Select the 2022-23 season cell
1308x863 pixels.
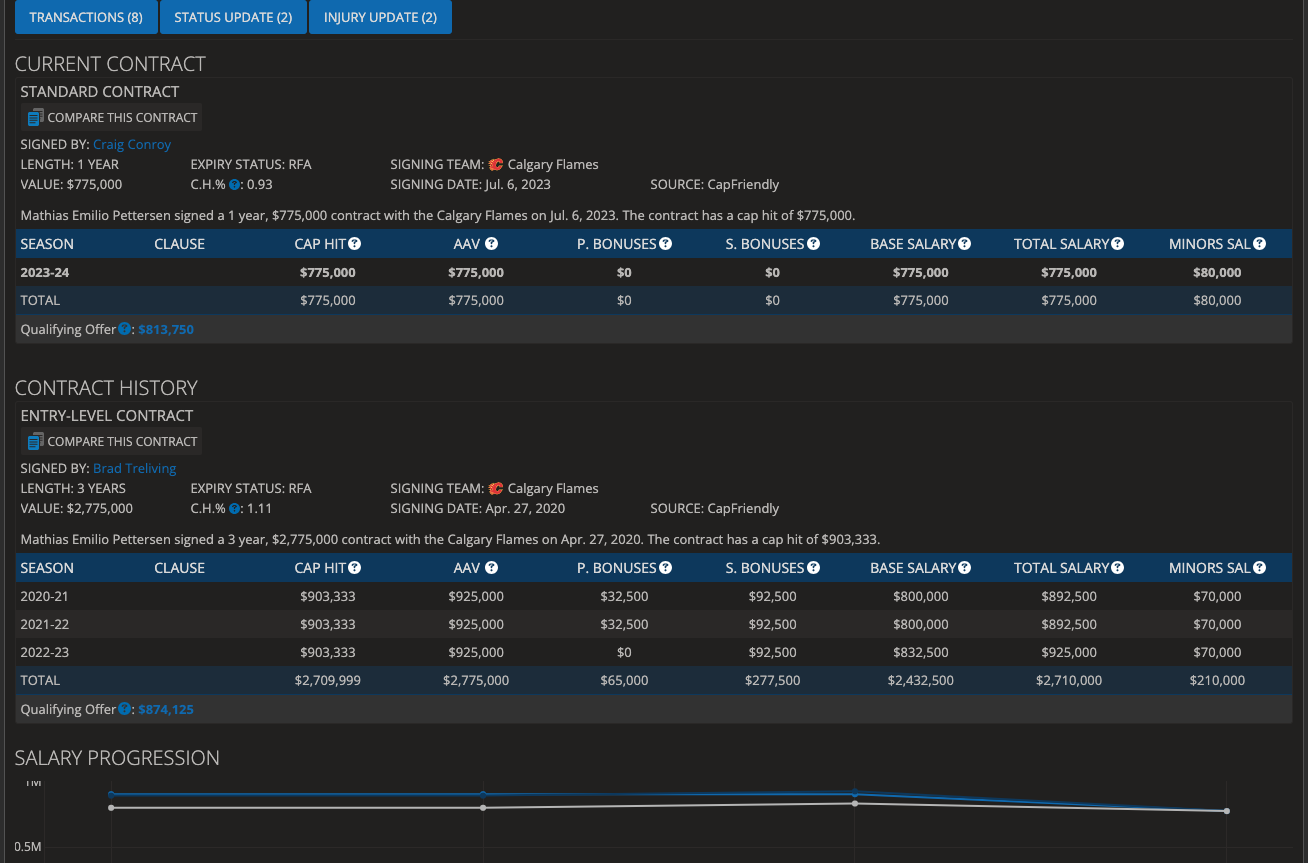[x=45, y=652]
